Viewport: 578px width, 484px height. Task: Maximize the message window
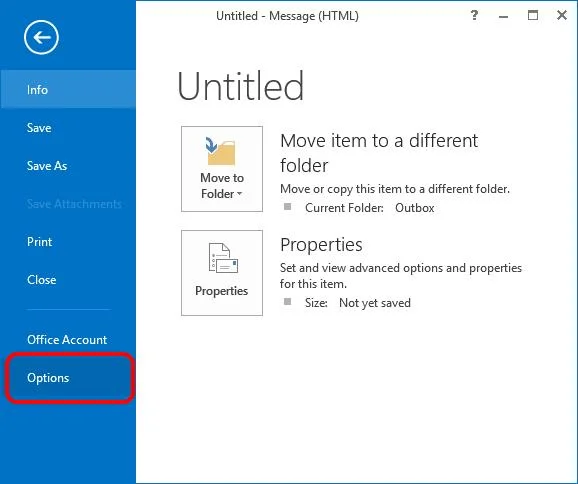[533, 15]
